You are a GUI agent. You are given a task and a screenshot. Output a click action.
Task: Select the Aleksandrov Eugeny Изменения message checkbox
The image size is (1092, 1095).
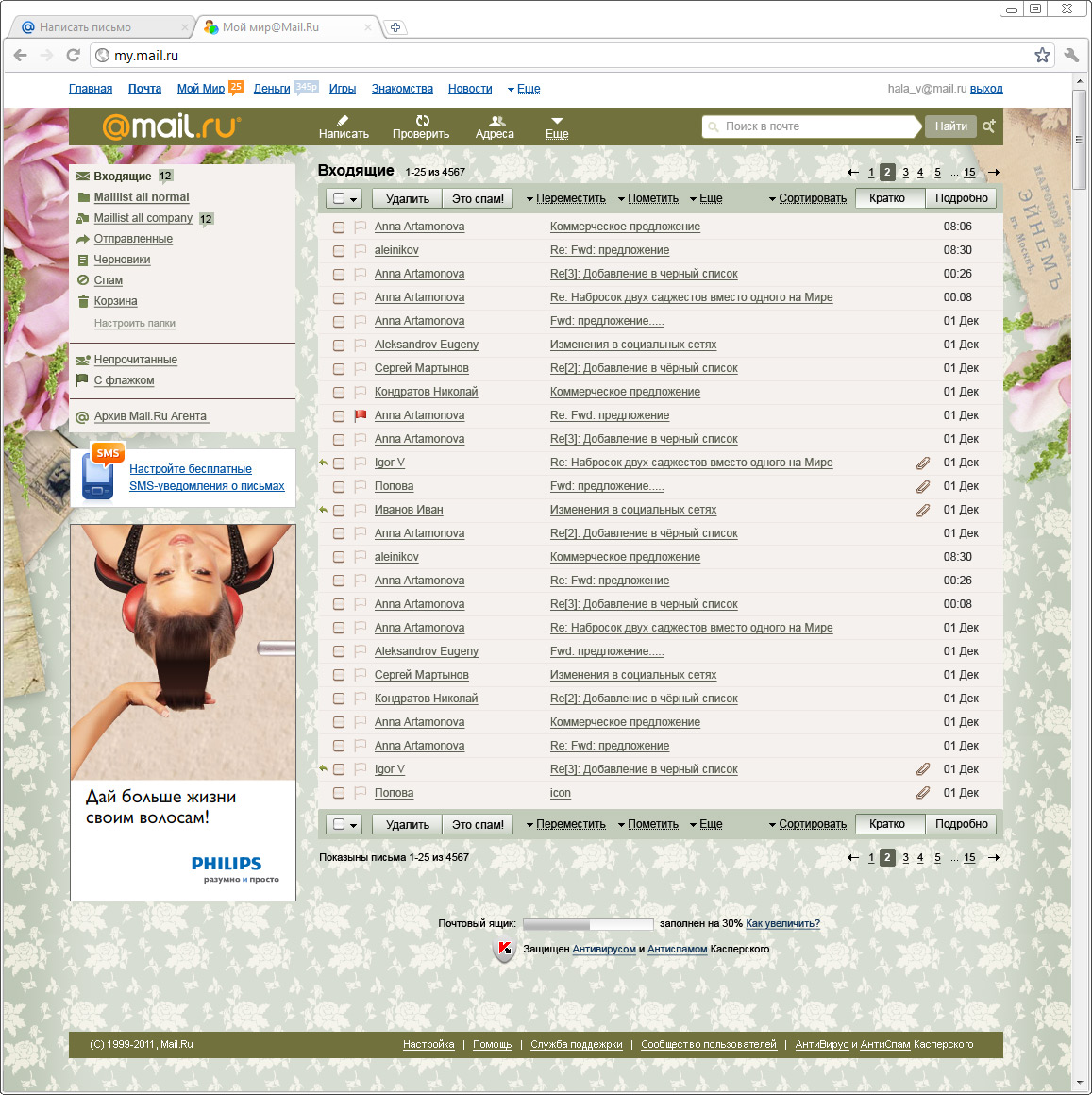click(x=339, y=345)
